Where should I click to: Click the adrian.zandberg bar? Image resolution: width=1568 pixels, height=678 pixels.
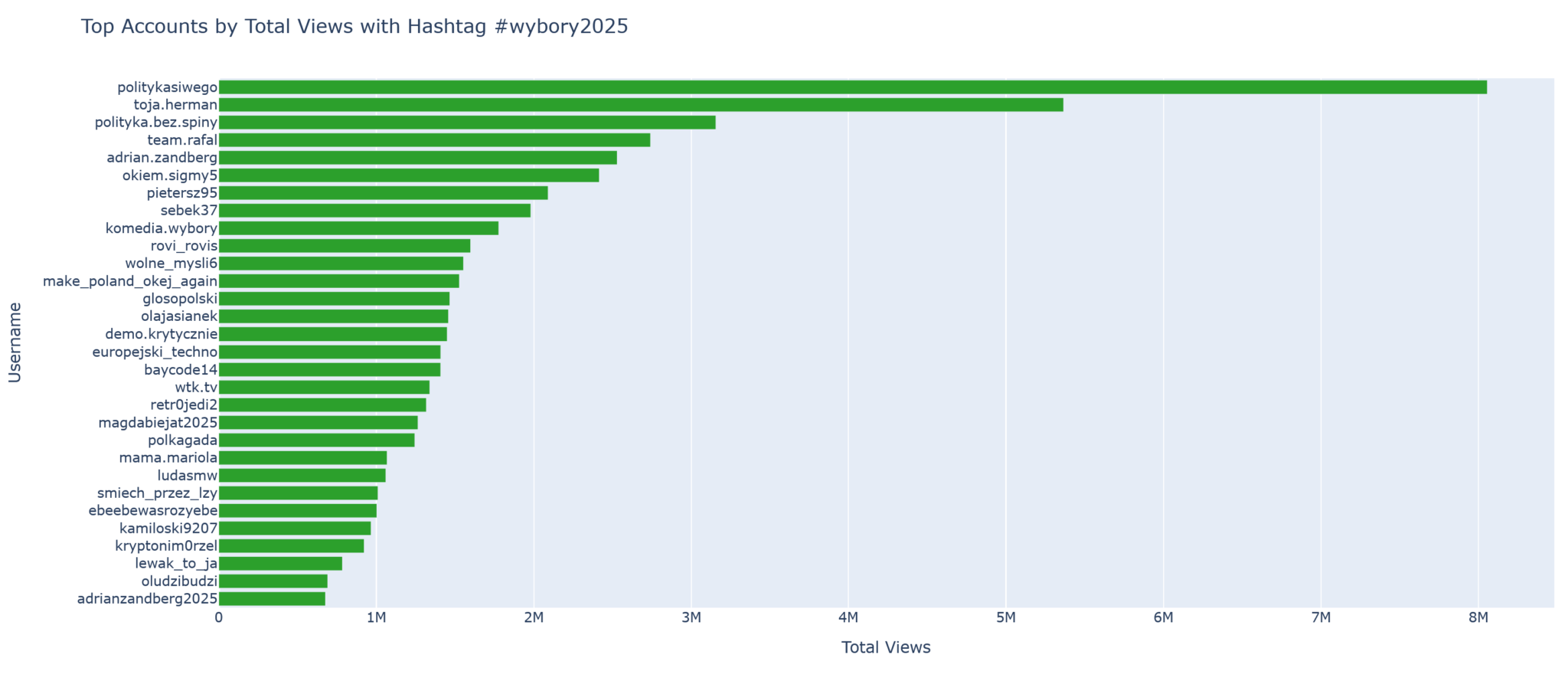click(417, 158)
